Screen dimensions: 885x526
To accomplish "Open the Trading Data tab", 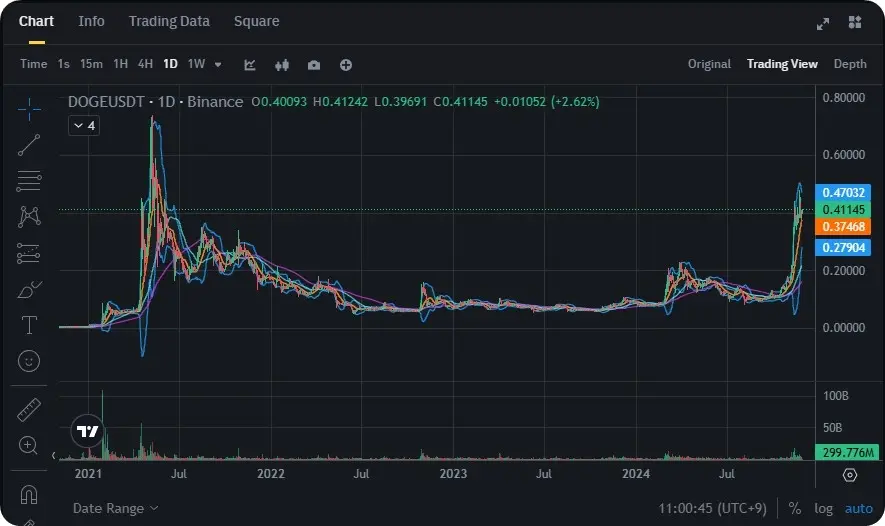I will coord(169,21).
